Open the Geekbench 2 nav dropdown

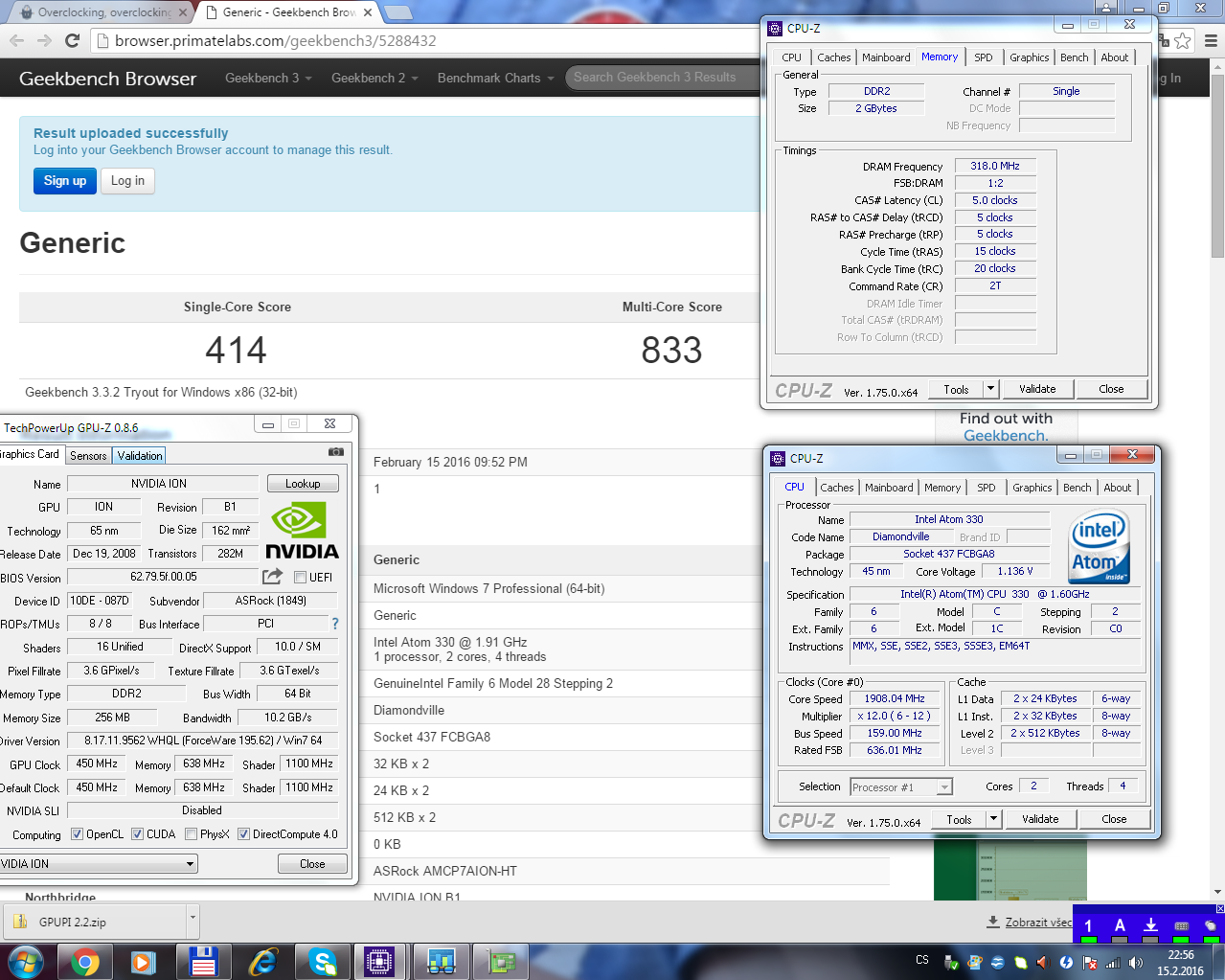(x=374, y=78)
